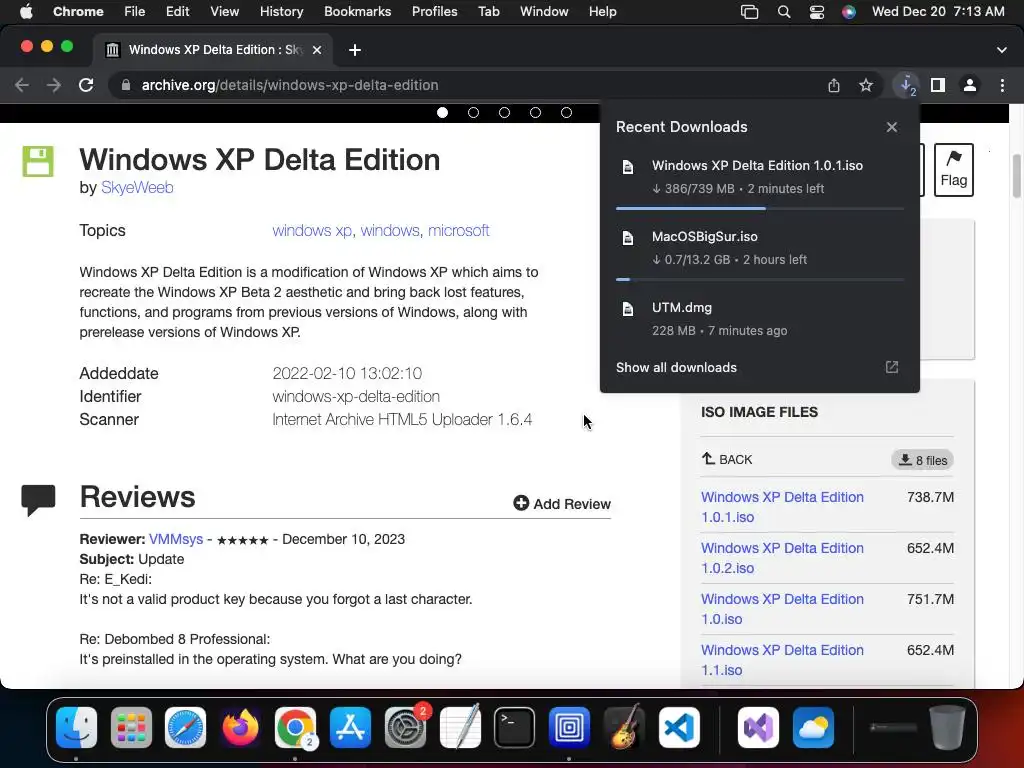Open App Store from the dock
This screenshot has height=768, width=1024.
[x=350, y=727]
